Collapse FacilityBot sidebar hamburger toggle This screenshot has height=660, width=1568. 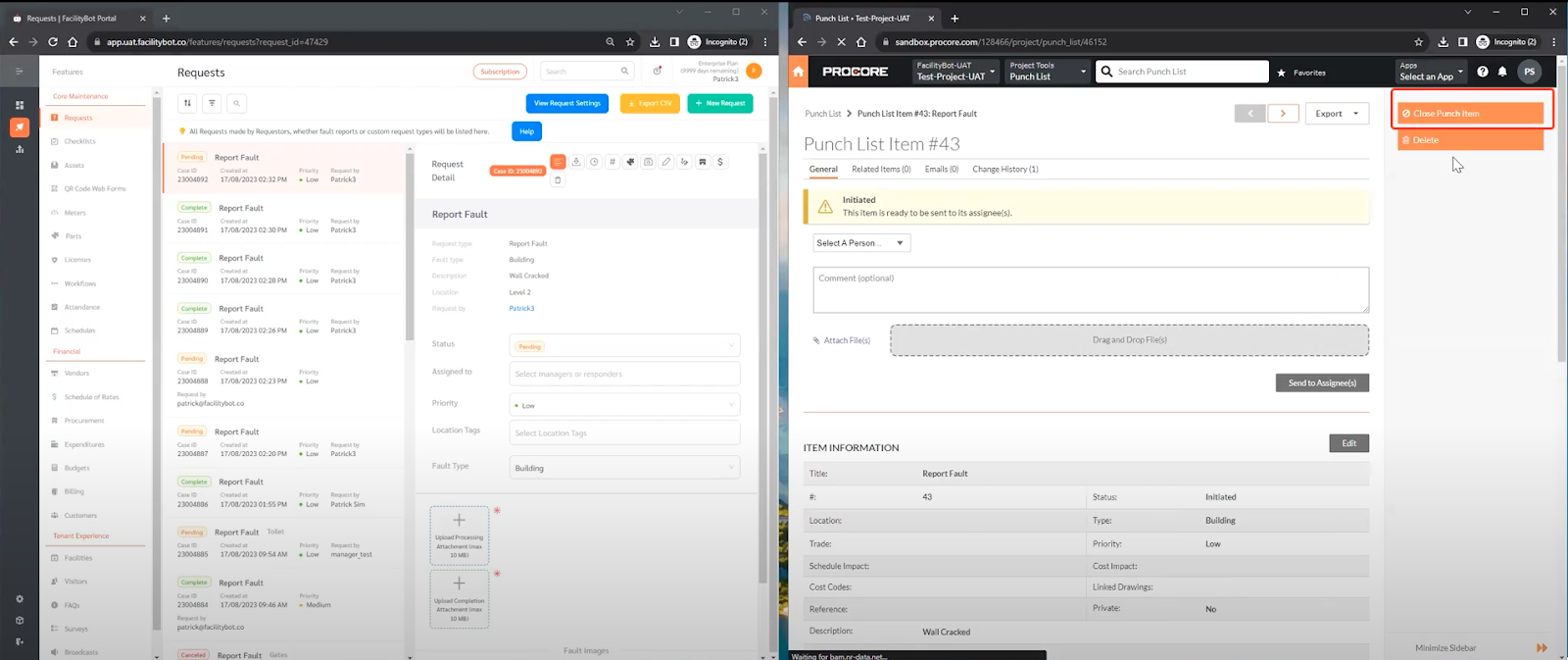(19, 71)
